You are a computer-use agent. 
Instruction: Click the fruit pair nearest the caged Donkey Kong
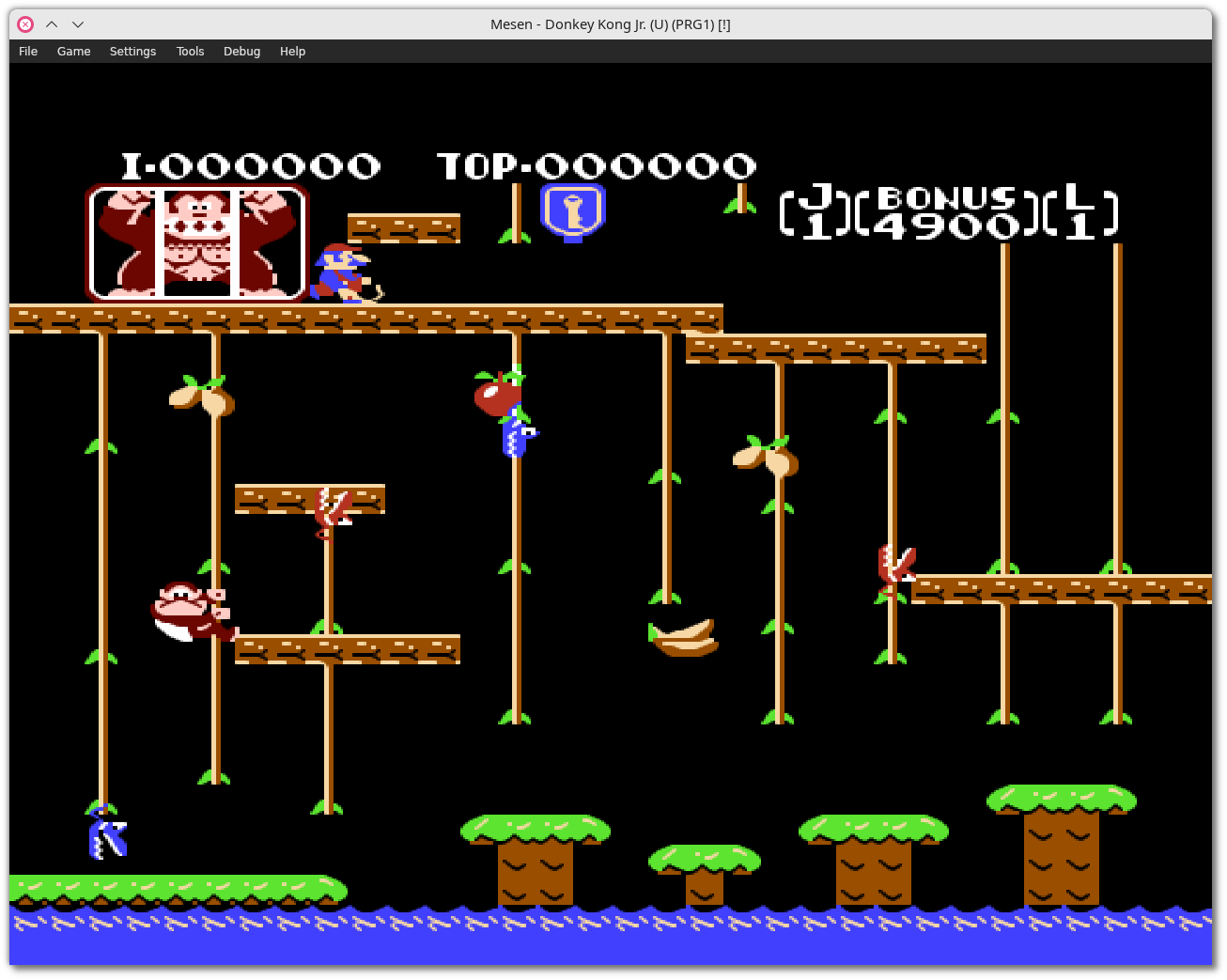click(x=201, y=396)
